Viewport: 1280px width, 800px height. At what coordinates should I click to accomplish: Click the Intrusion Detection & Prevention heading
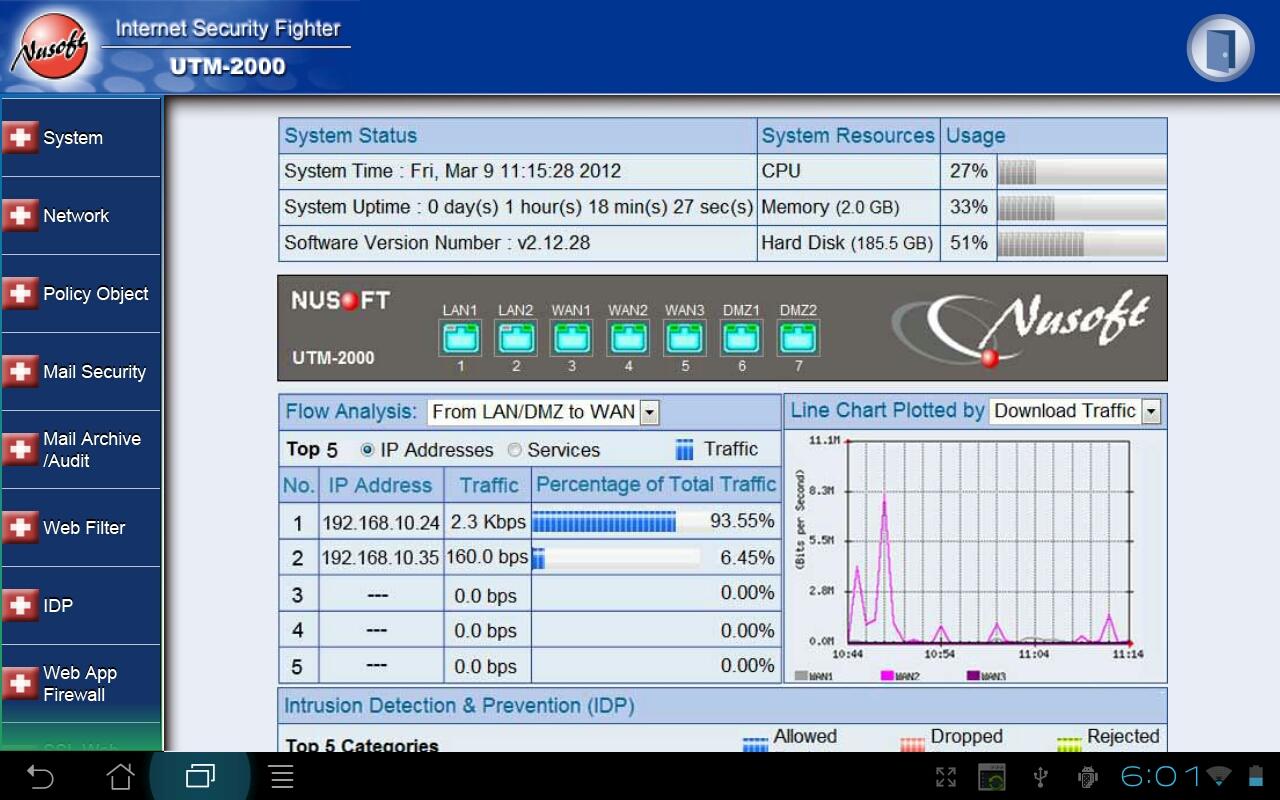[x=459, y=706]
